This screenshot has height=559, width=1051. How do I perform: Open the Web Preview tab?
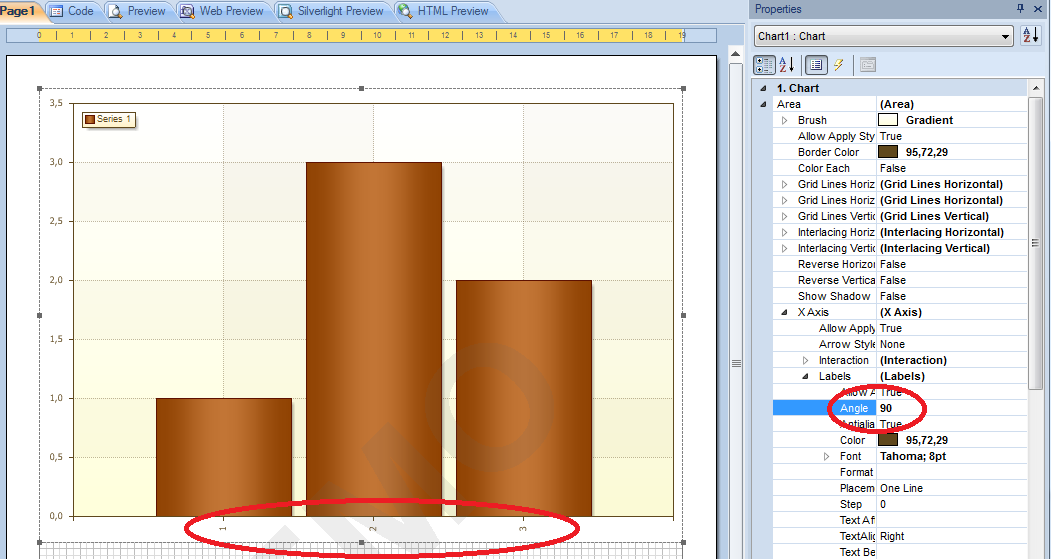tap(223, 11)
